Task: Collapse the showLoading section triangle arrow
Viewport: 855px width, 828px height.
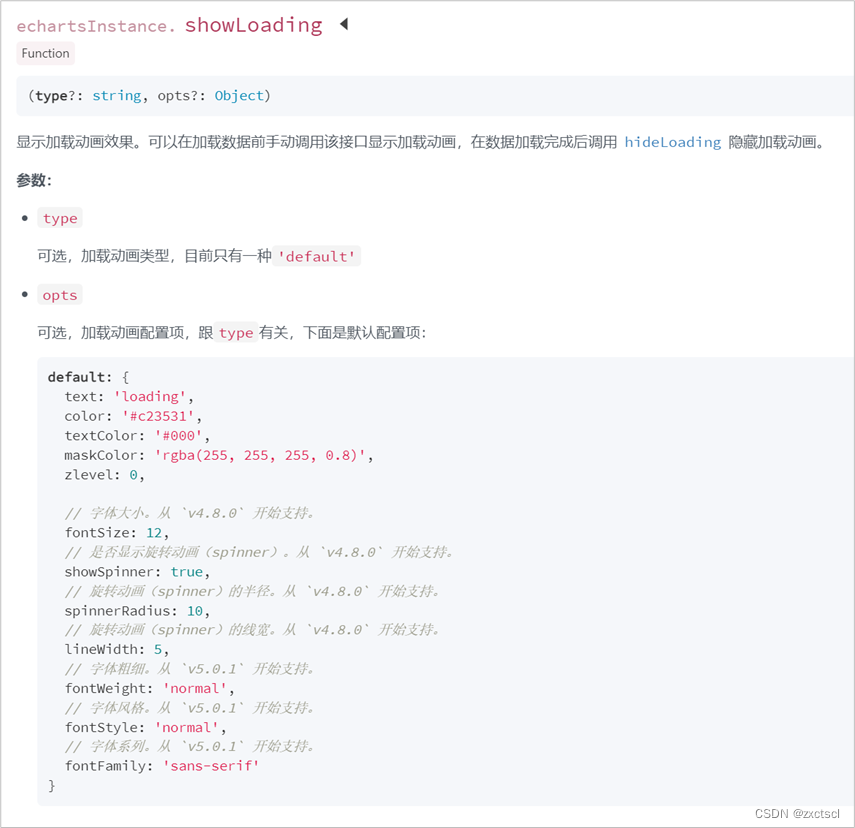Action: point(344,24)
